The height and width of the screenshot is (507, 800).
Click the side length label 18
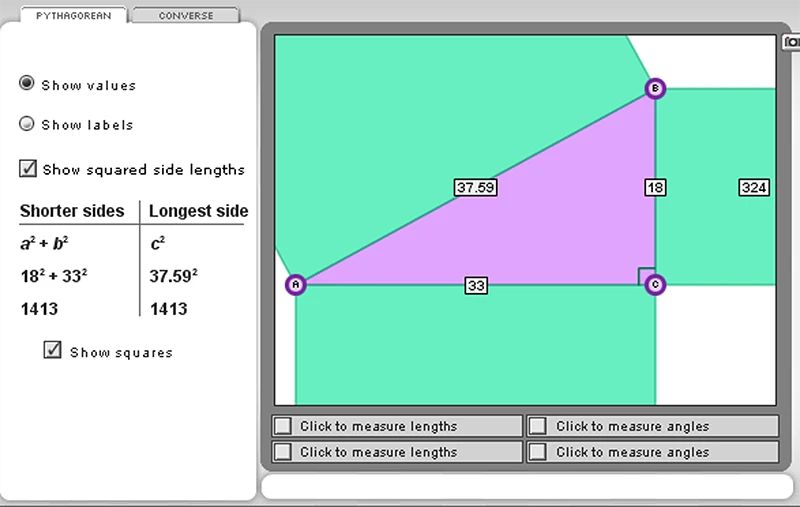click(655, 188)
